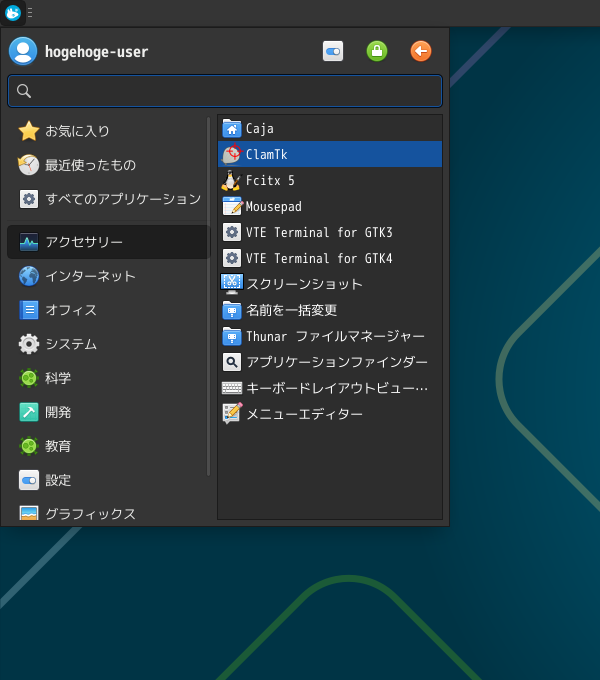Click the green lock screen icon
The image size is (600, 680).
click(x=377, y=51)
